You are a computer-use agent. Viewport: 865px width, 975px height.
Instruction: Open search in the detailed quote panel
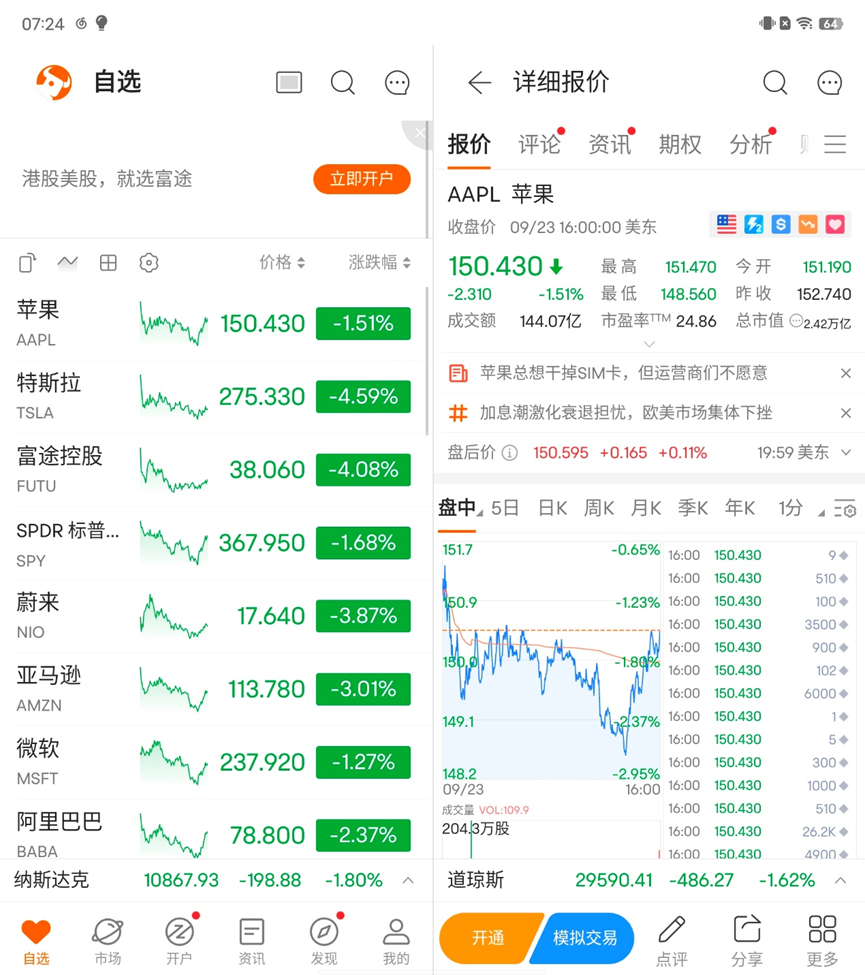775,82
